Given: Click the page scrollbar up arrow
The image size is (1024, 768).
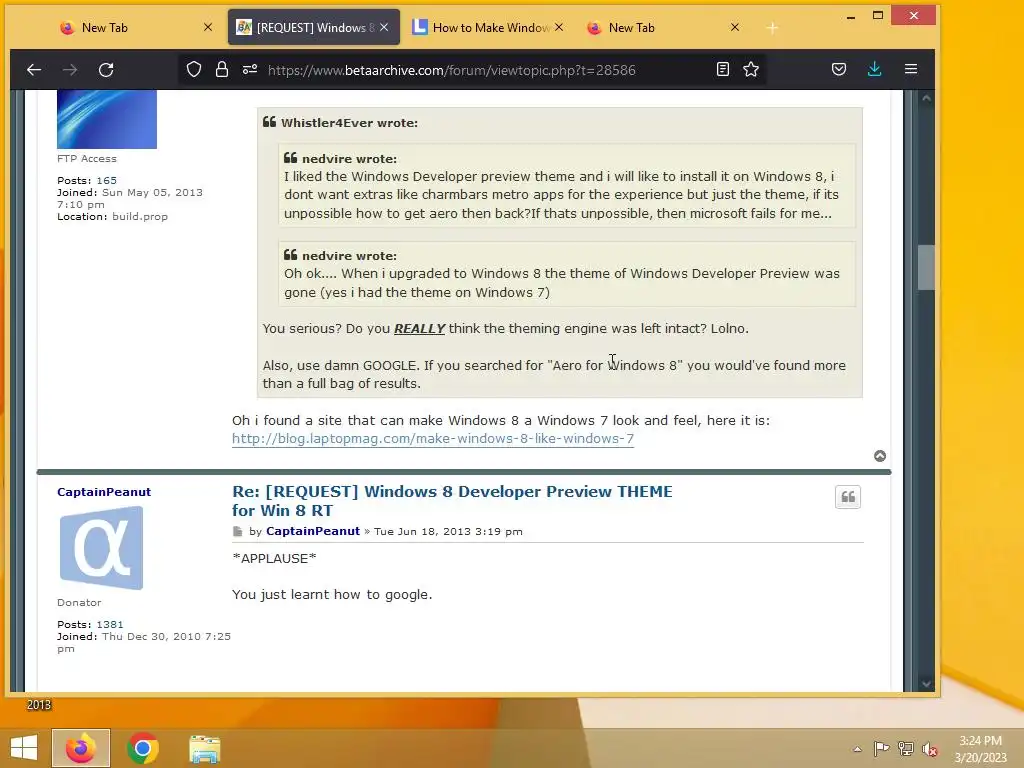Looking at the screenshot, I should 926,99.
